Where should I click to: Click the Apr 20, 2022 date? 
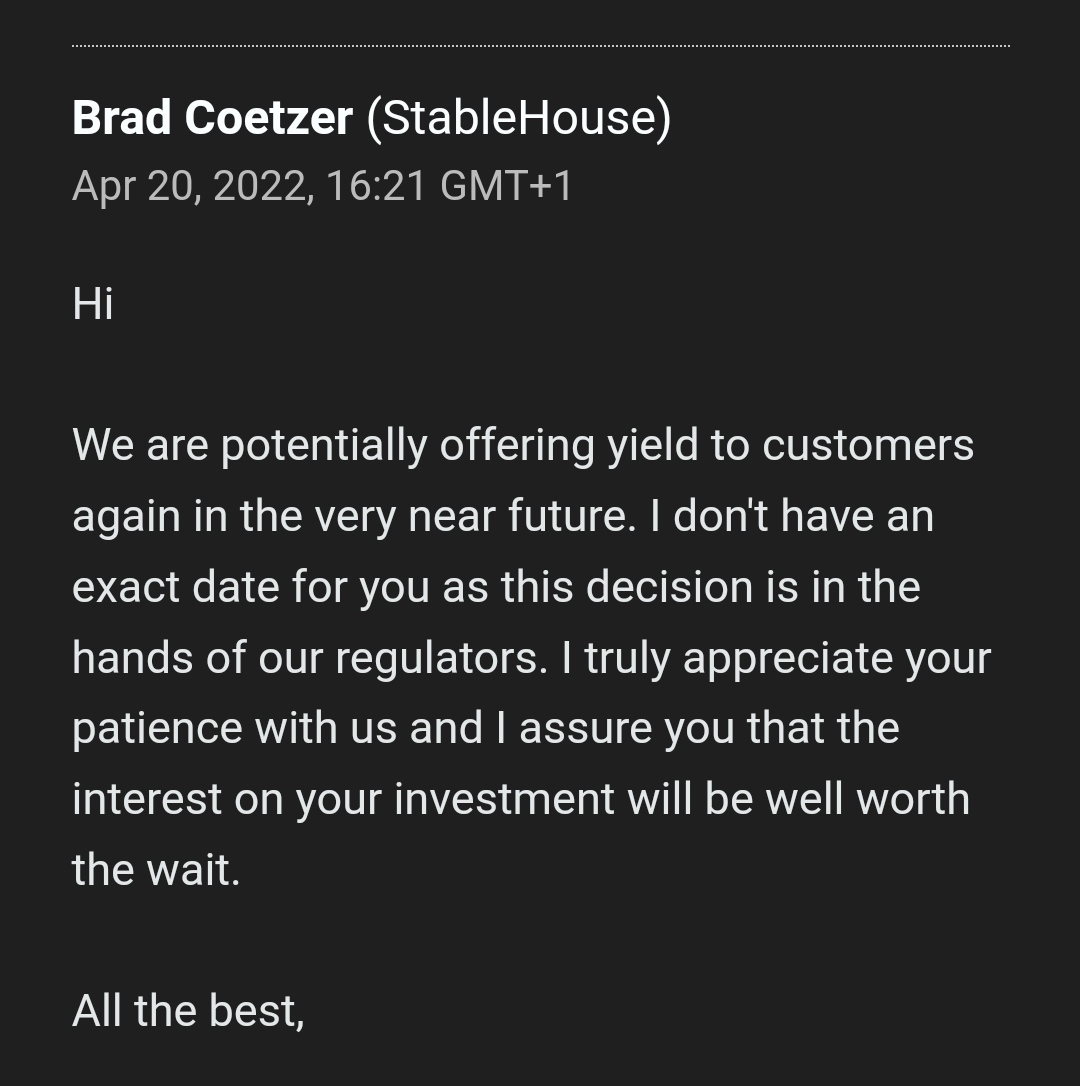(x=189, y=186)
